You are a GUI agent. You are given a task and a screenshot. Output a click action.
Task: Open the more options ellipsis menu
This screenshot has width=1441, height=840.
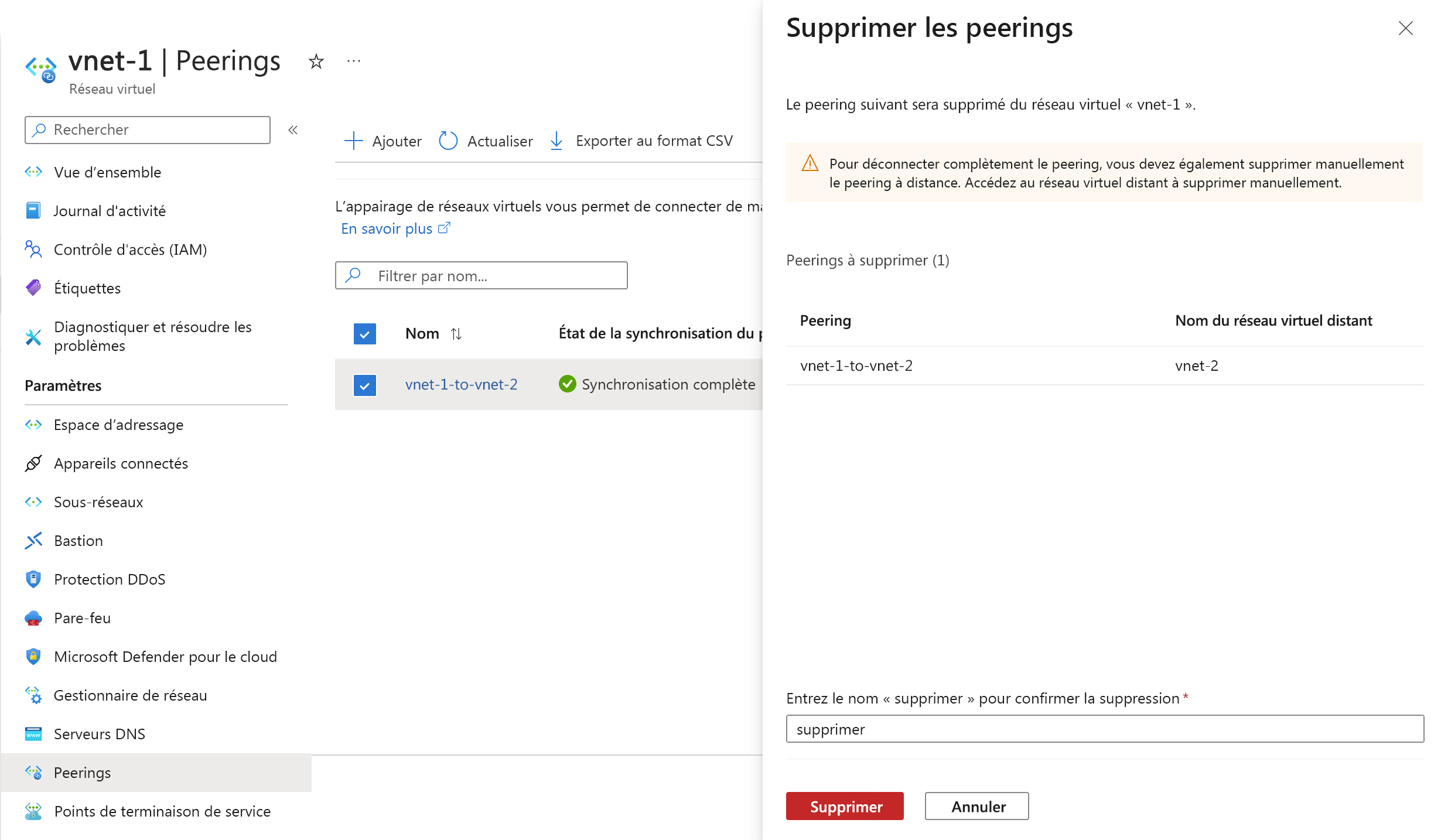click(x=353, y=60)
